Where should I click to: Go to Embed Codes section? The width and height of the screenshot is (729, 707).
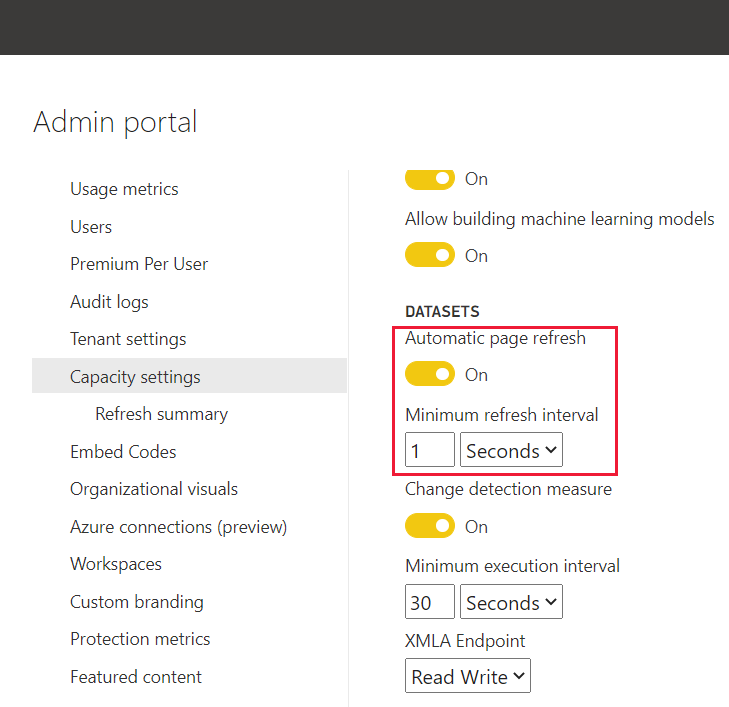(123, 452)
